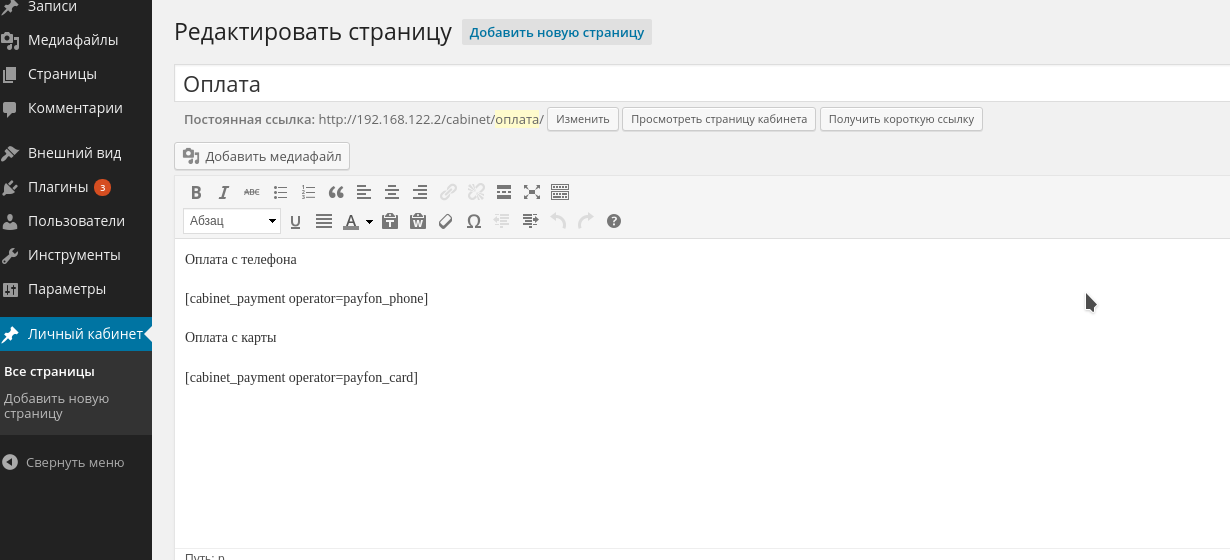Viewport: 1230px width, 560px height.
Task: Toggle bold formatting in the editor
Action: tap(196, 192)
